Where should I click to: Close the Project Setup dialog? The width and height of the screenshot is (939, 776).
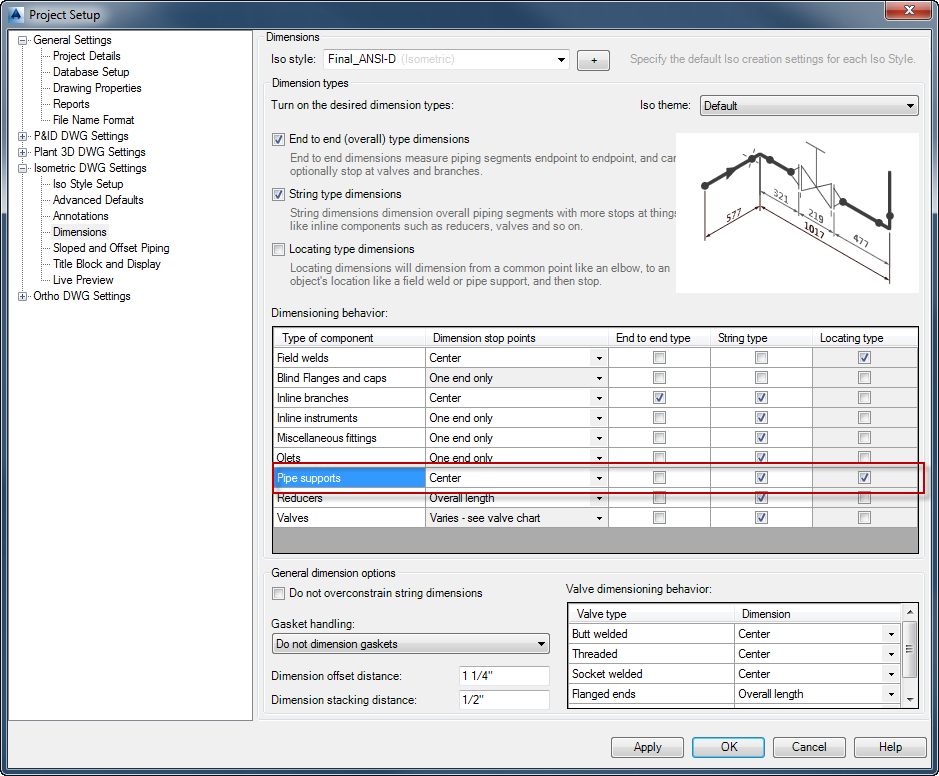pos(908,10)
